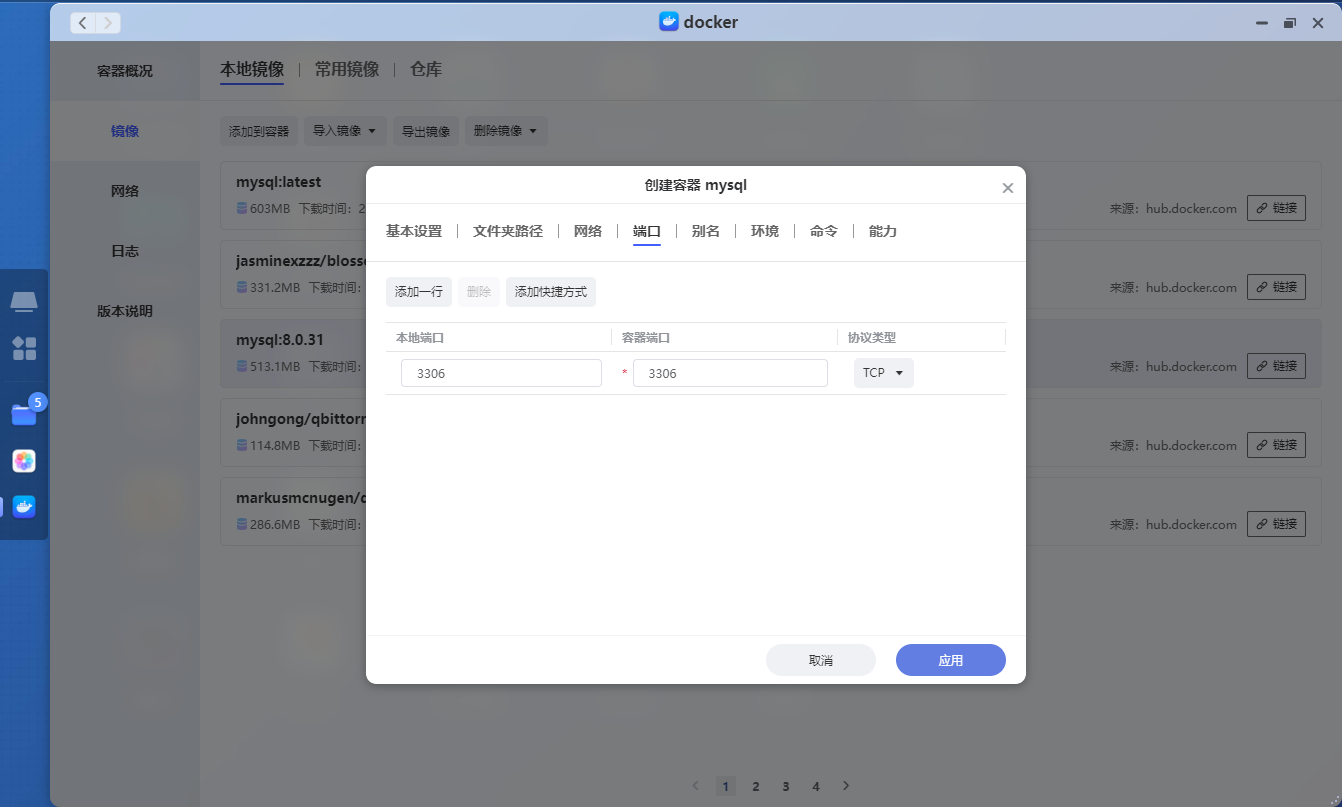1342x807 pixels.
Task: Select 网络 in the left sidebar
Action: click(125, 191)
